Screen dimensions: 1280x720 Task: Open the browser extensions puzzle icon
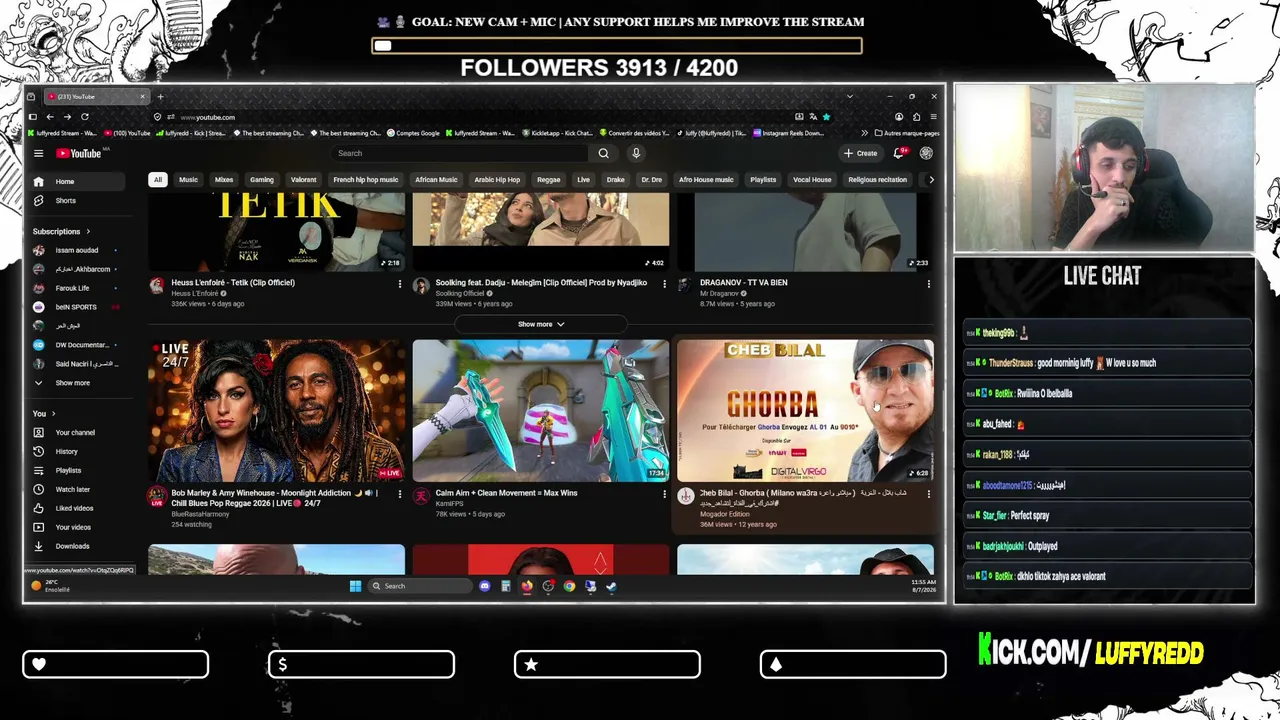point(916,117)
